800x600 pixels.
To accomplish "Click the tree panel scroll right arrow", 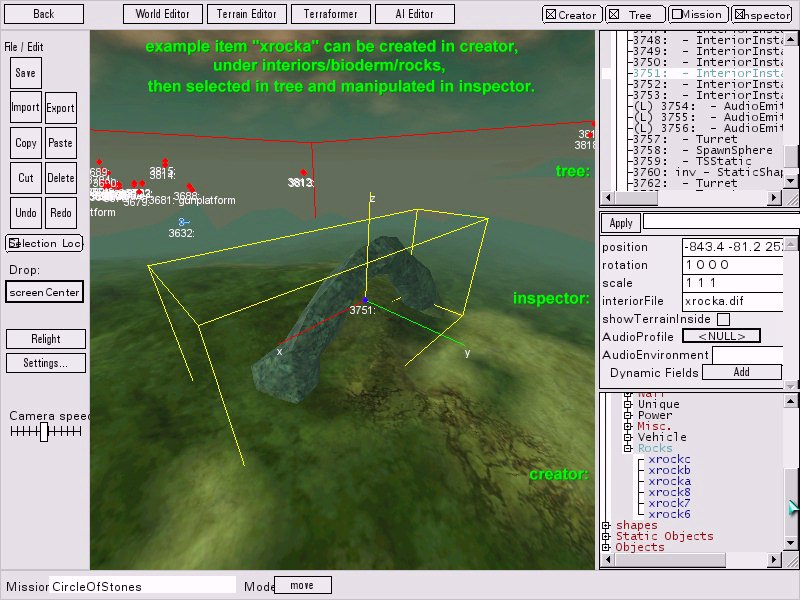I will tap(774, 197).
